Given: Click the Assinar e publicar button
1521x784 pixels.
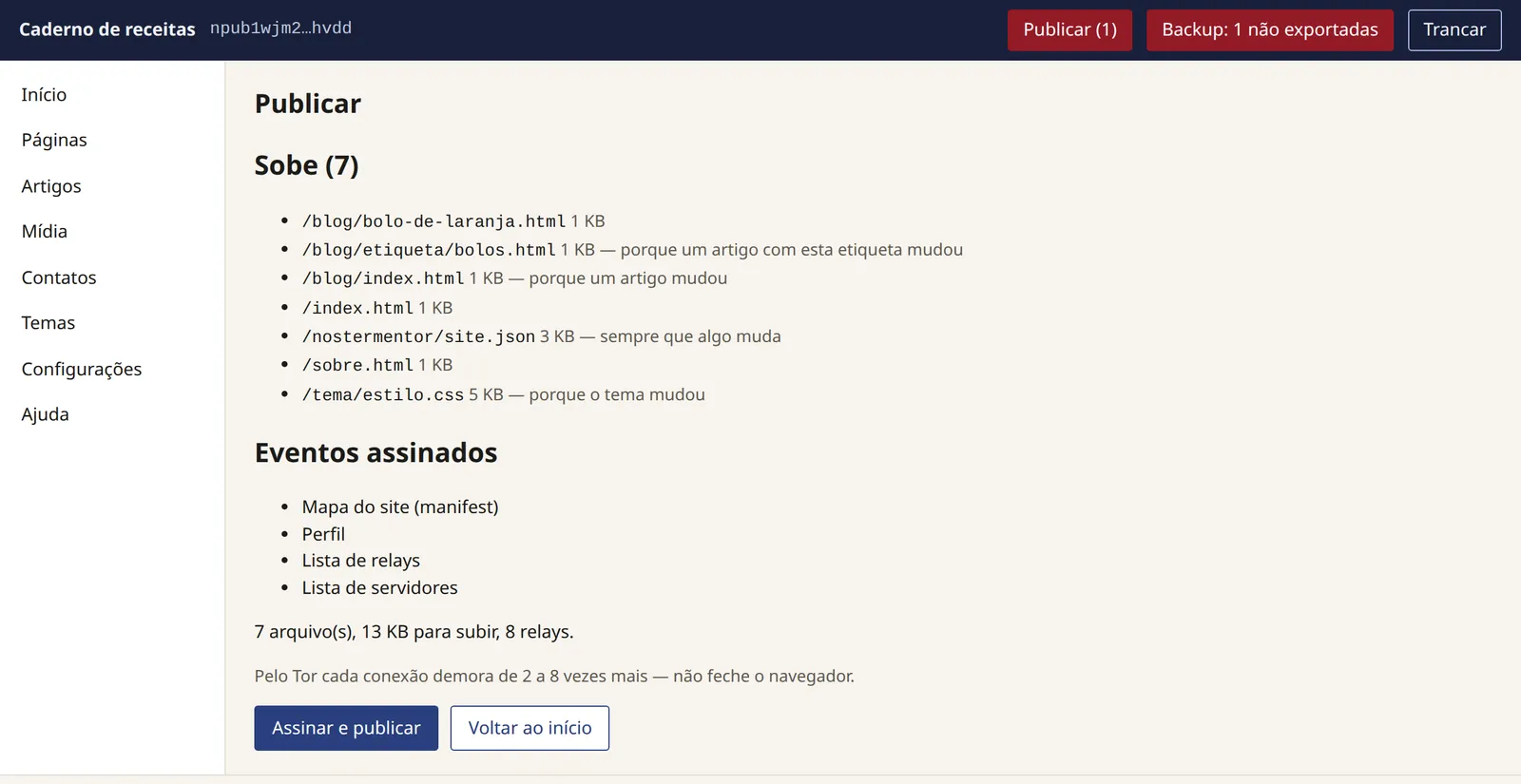Looking at the screenshot, I should pyautogui.click(x=346, y=728).
